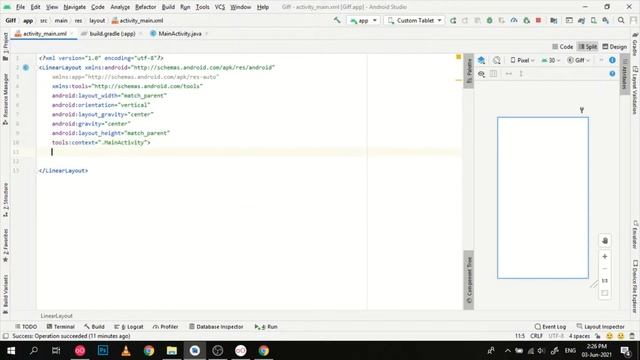Click the Zoom to Fit Screen icon
640x360 pixels.
click(605, 293)
